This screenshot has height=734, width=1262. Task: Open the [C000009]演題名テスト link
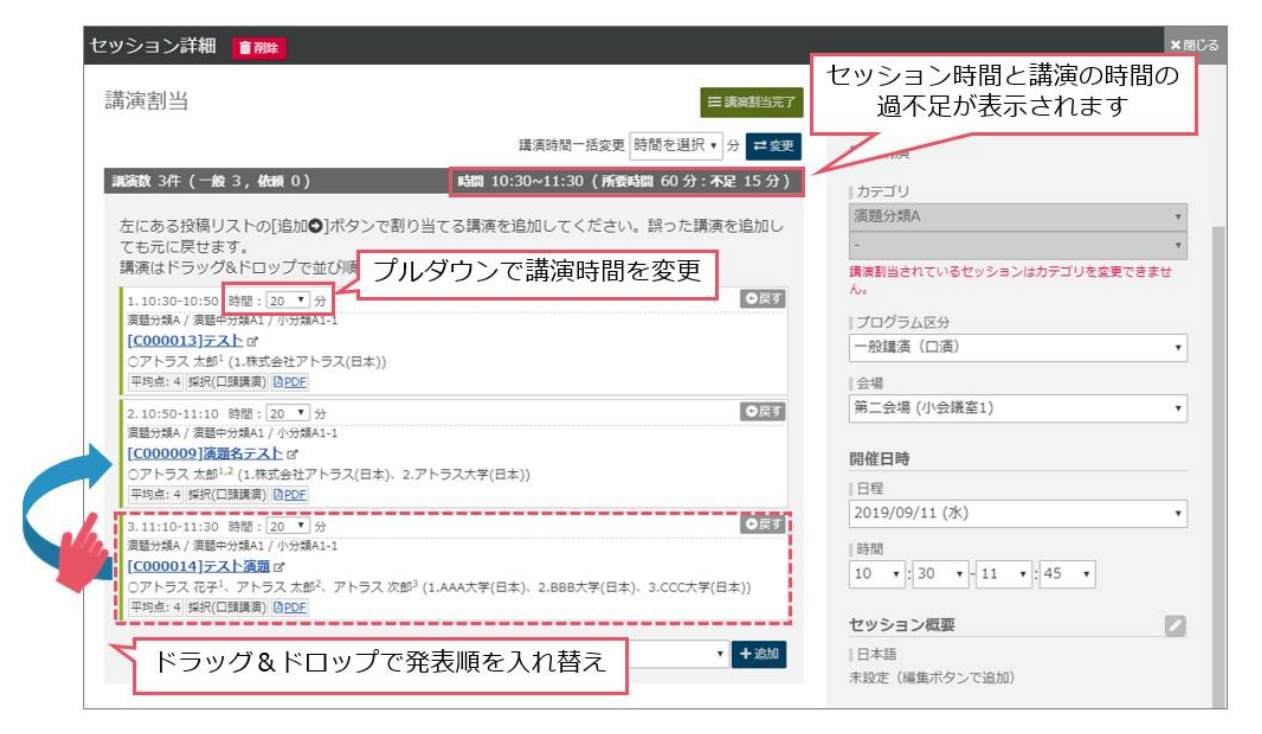click(205, 454)
